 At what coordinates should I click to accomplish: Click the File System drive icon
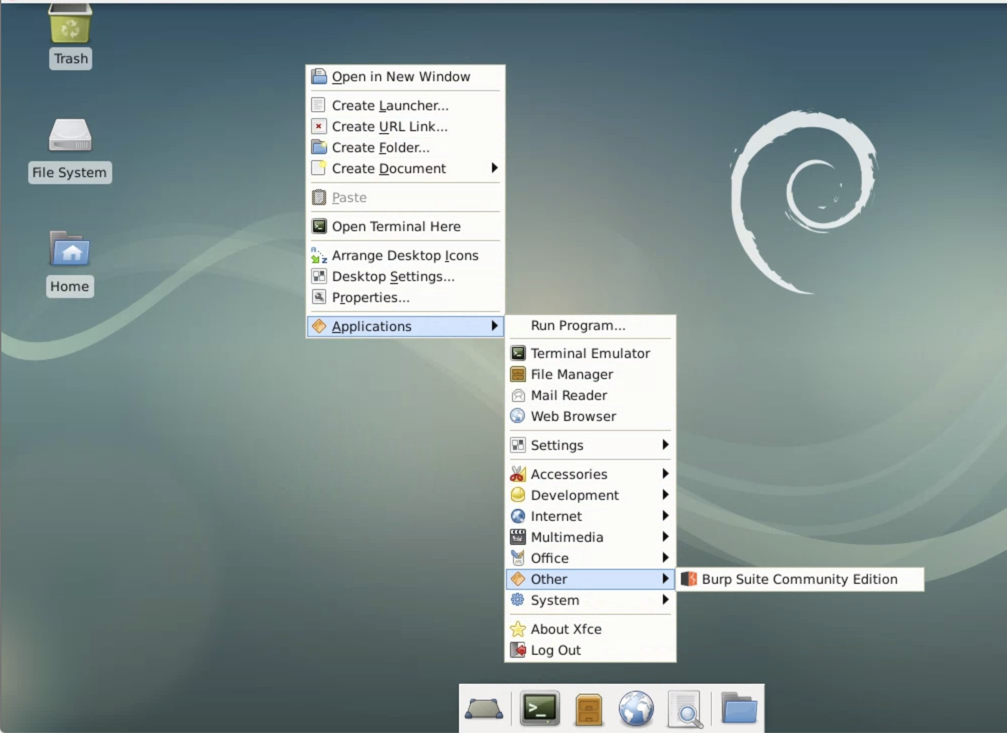[70, 137]
